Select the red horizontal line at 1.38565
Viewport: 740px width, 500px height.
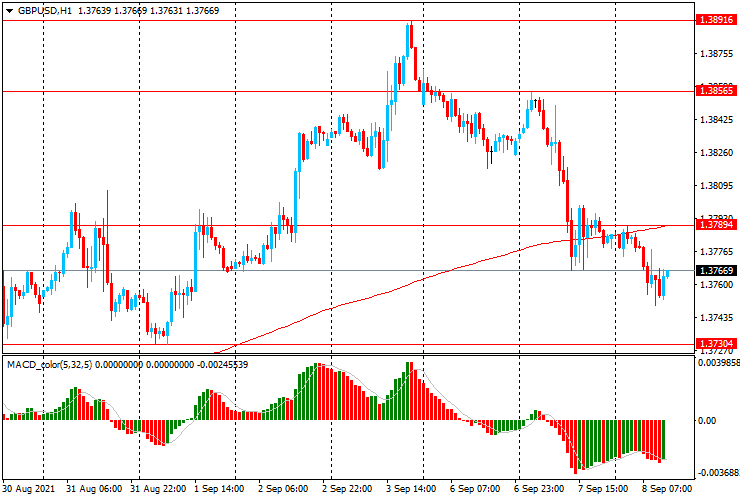(349, 92)
